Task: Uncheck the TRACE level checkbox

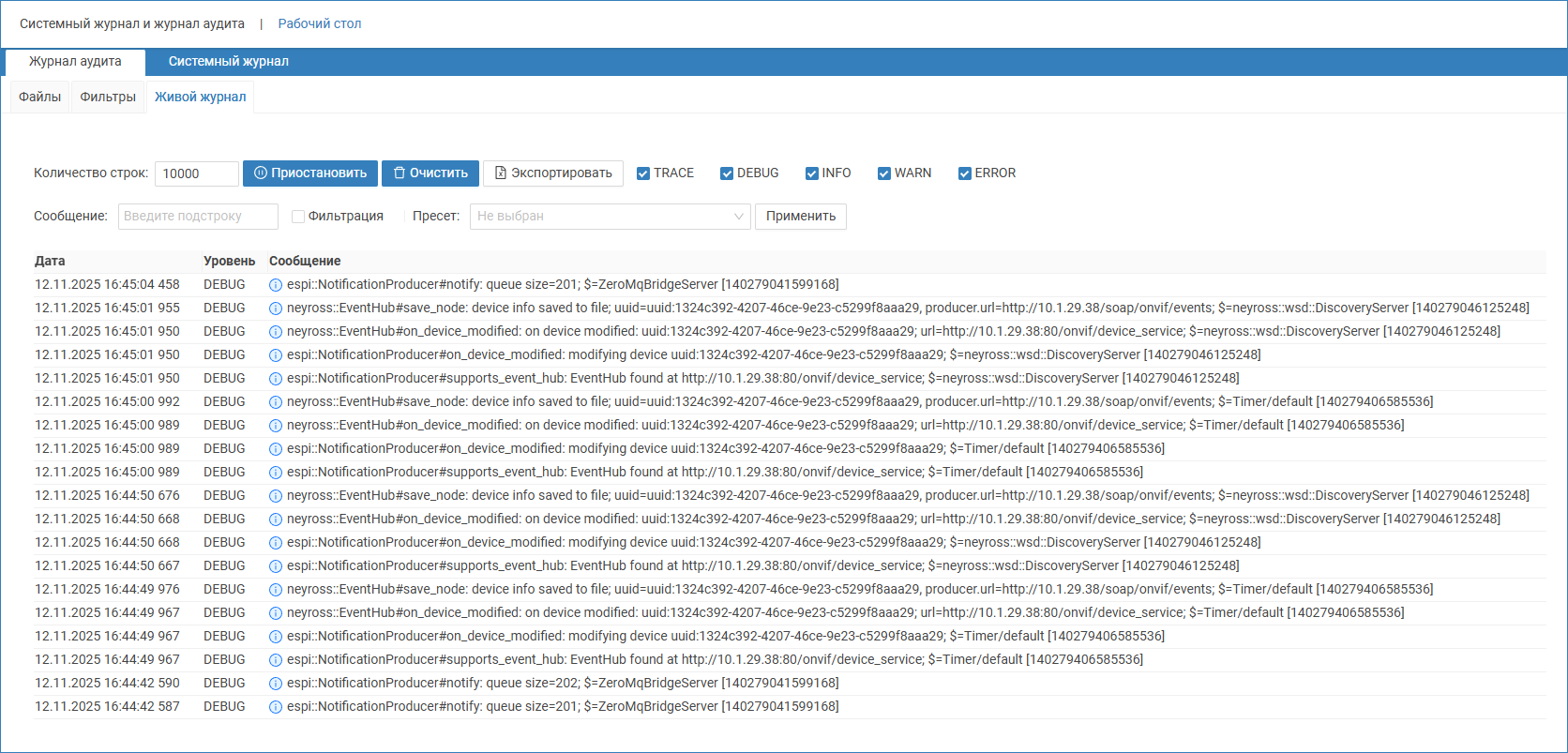Action: click(x=643, y=173)
